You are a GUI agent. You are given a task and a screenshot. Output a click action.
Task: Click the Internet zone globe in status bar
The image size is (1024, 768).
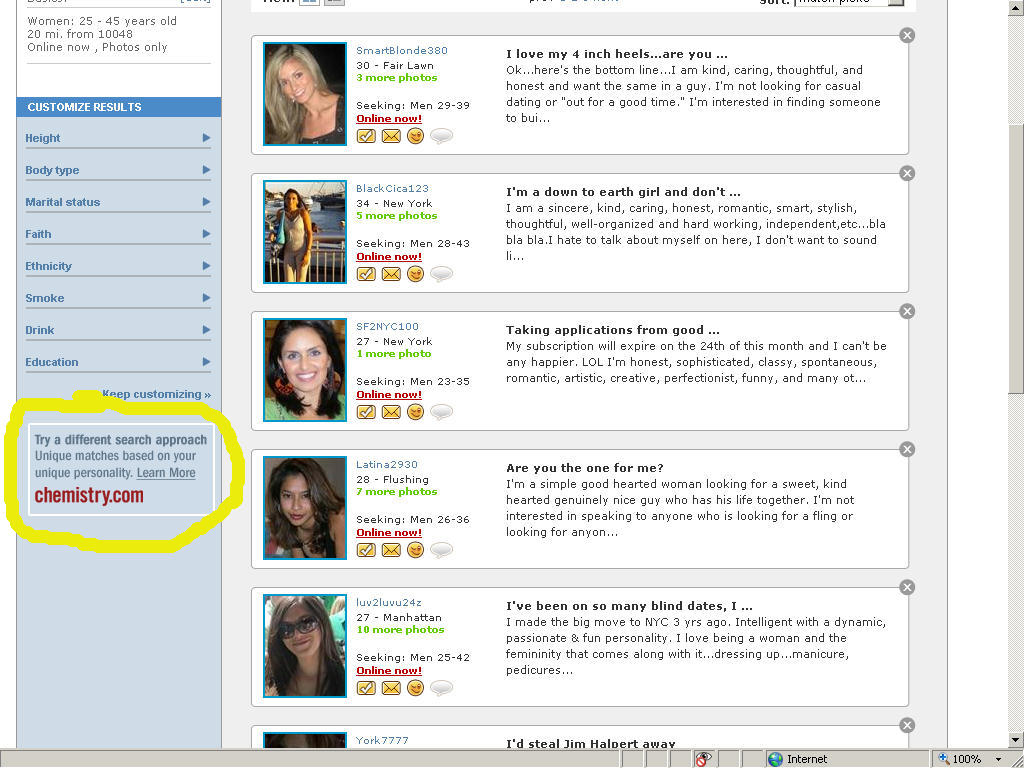(775, 759)
